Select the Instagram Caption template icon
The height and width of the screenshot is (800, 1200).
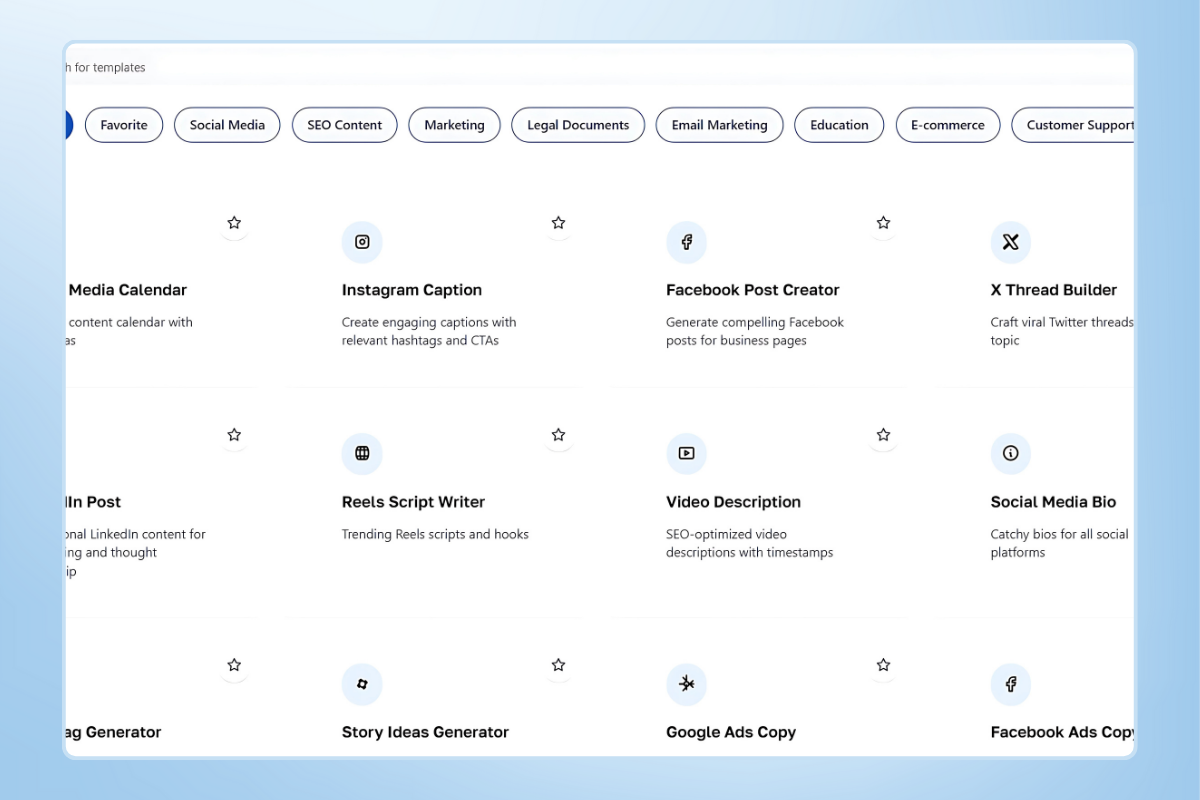(362, 241)
